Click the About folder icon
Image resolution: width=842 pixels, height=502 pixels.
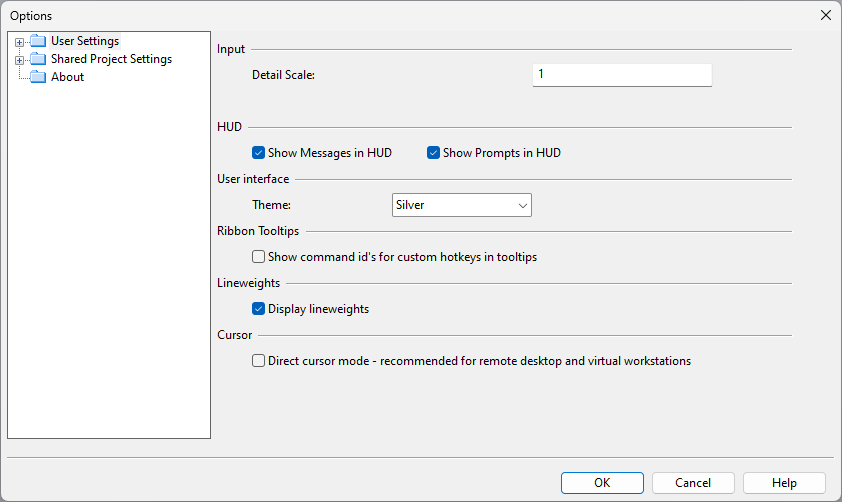(38, 77)
